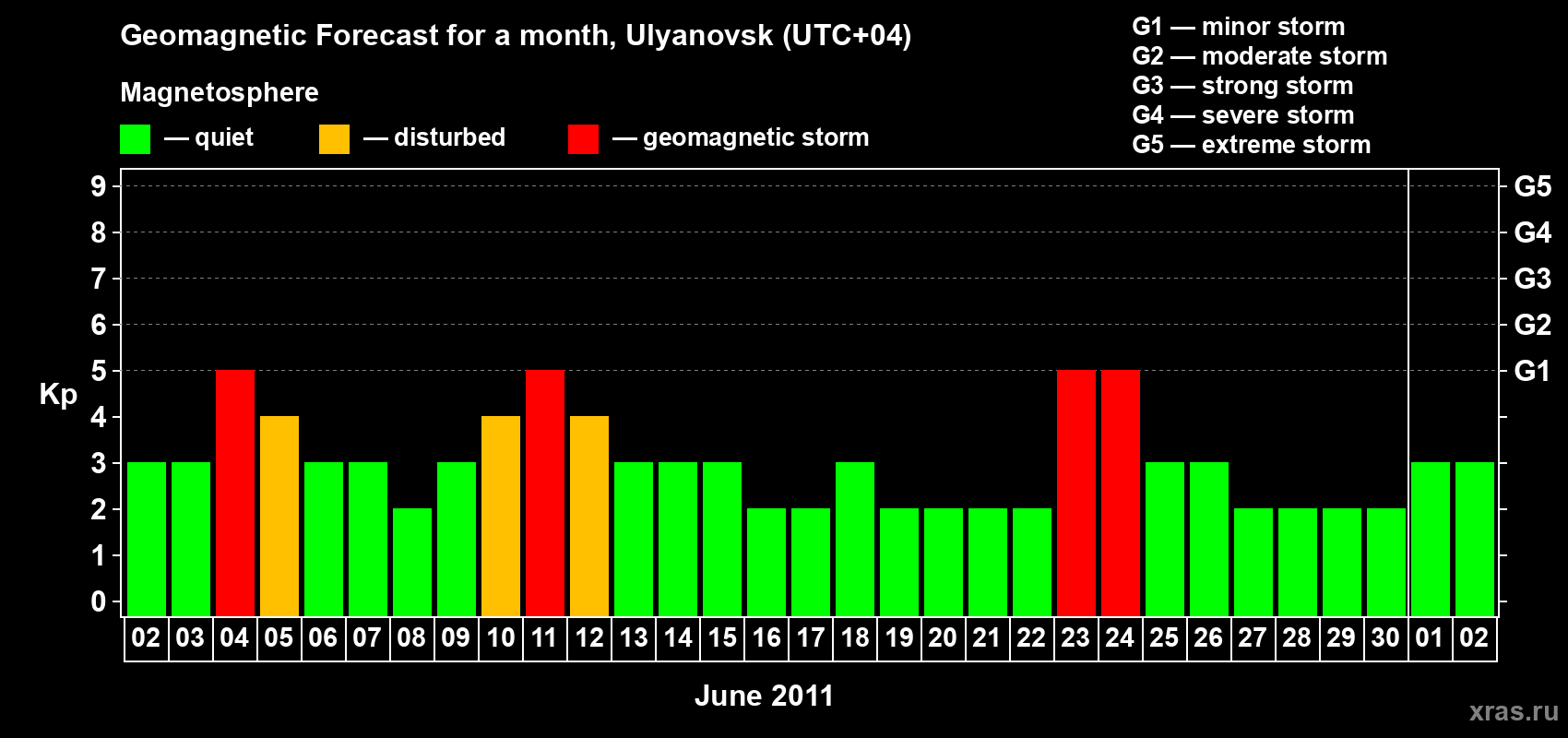Click the date label 20
This screenshot has width=1568, height=738.
tap(943, 637)
